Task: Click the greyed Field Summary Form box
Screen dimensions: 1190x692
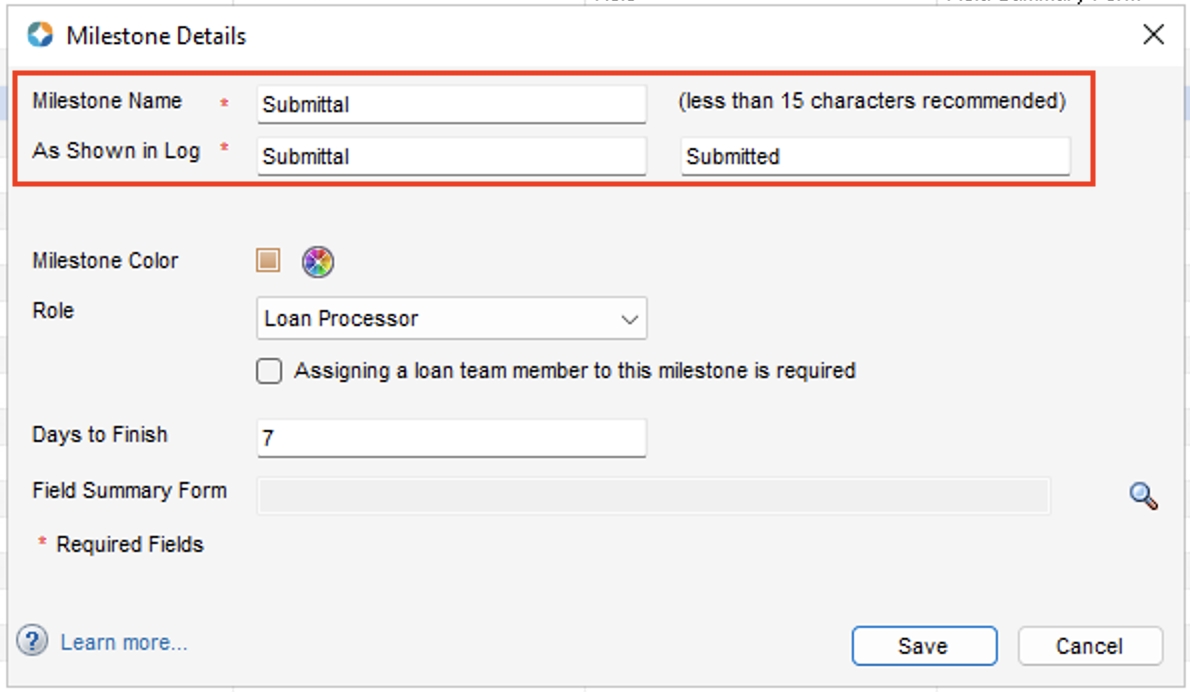Action: click(x=653, y=495)
